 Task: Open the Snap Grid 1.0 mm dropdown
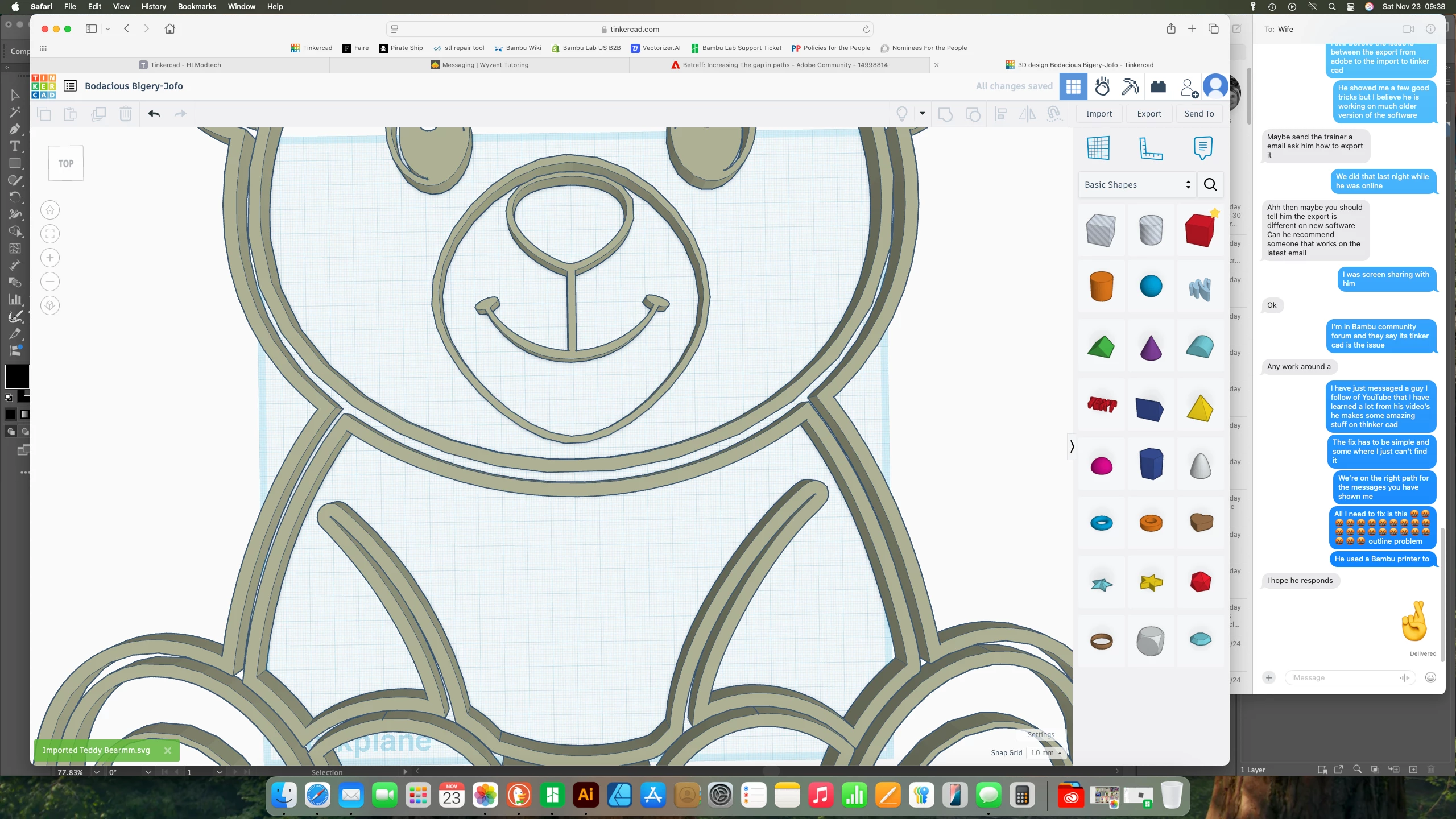coord(1046,752)
